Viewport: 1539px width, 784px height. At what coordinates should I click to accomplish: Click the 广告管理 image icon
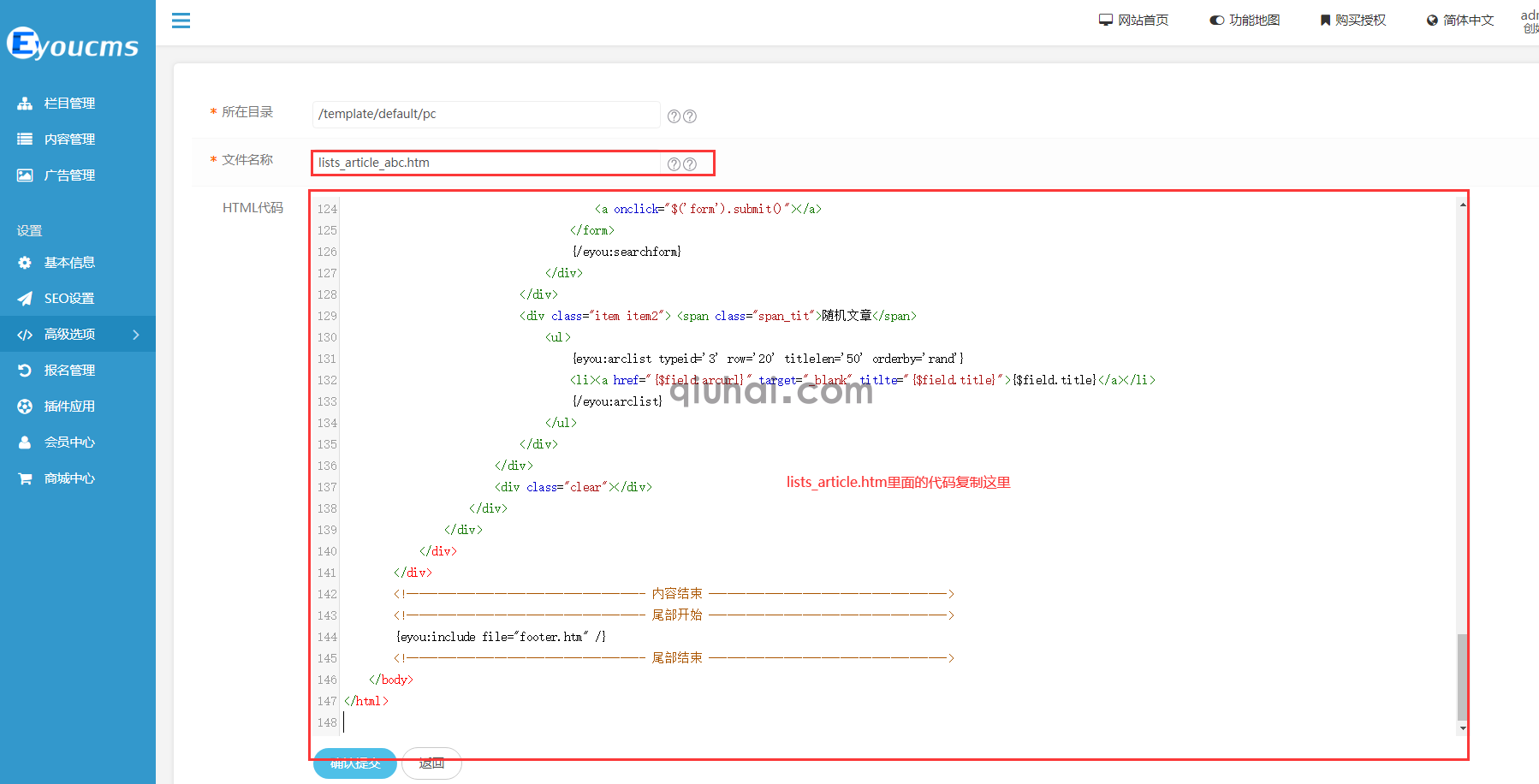pos(25,175)
